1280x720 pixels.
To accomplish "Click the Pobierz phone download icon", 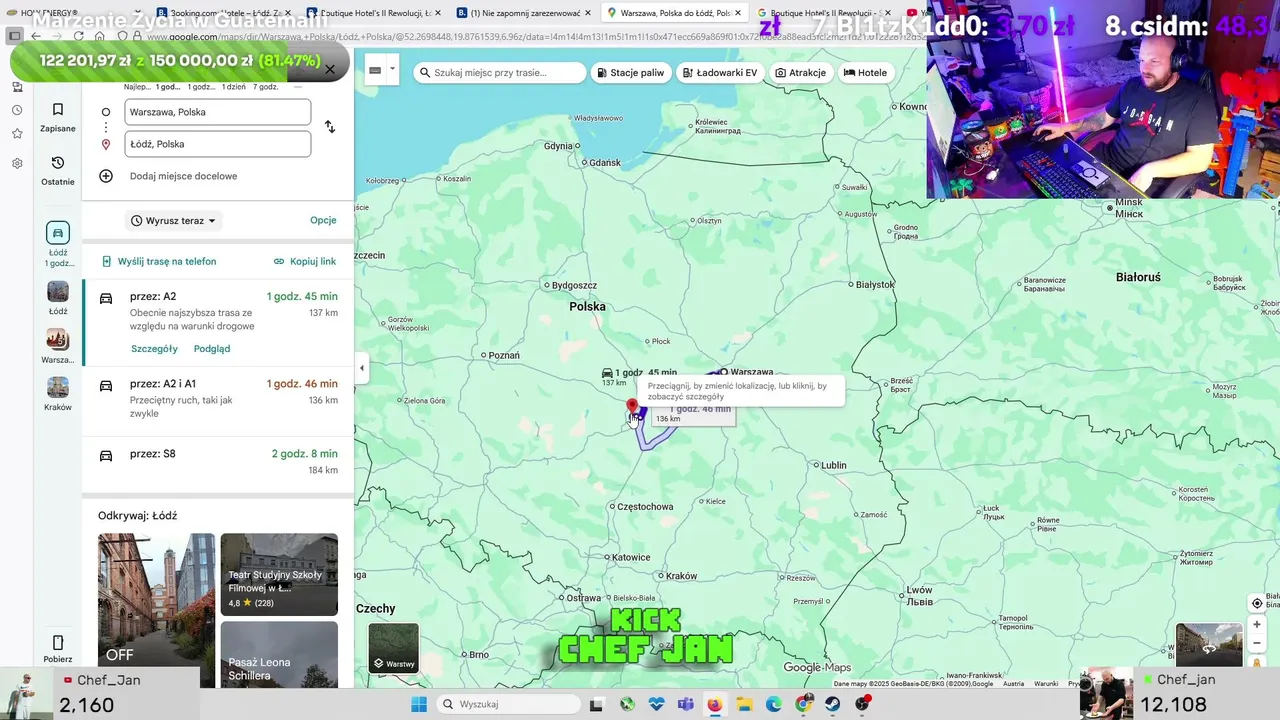I will tap(58, 642).
